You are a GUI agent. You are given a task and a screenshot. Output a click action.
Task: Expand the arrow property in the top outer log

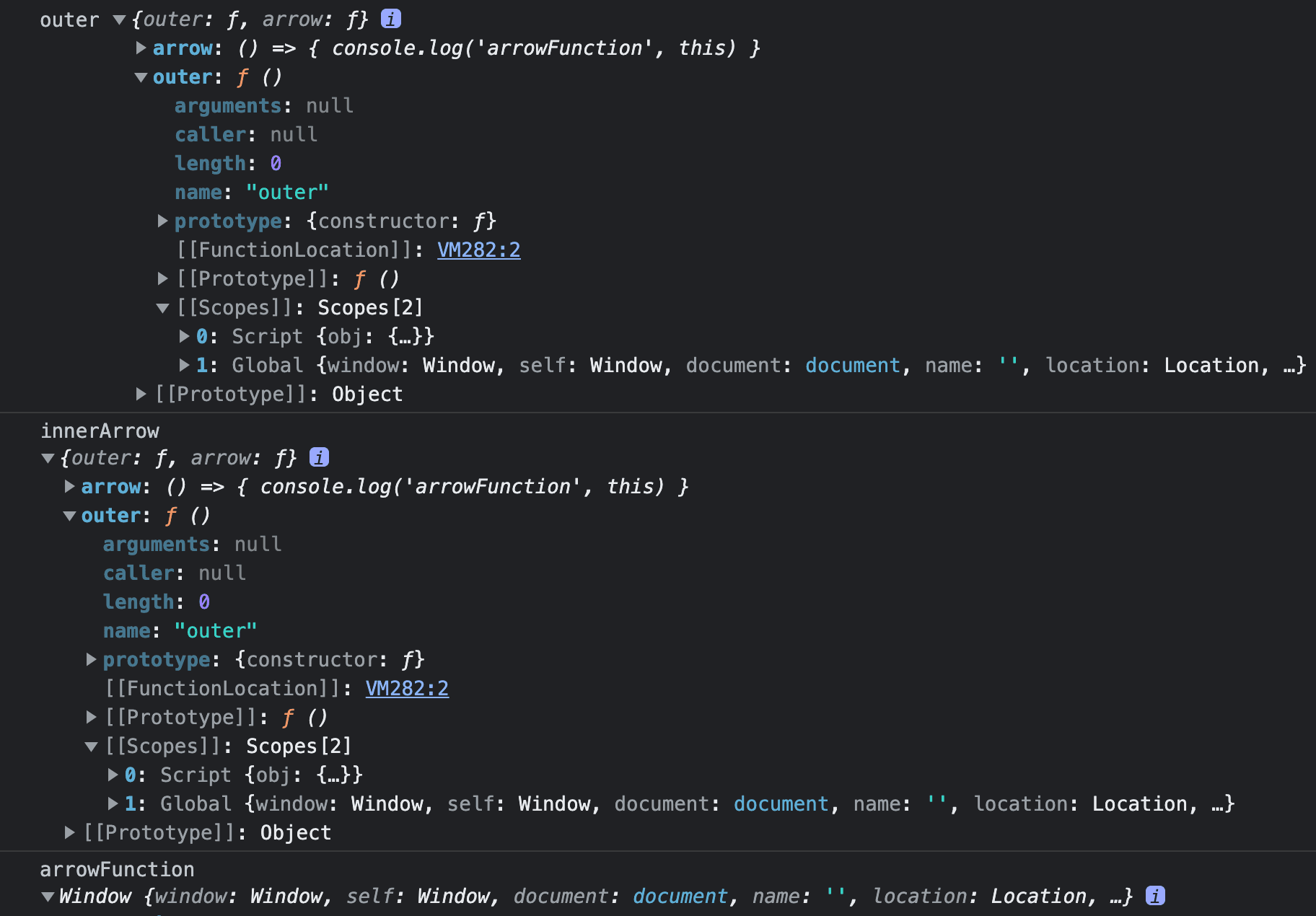pos(141,48)
